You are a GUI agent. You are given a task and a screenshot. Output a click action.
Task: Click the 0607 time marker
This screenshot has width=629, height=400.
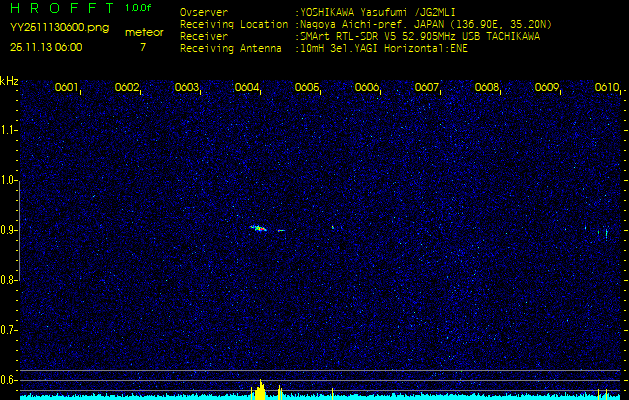pos(426,87)
